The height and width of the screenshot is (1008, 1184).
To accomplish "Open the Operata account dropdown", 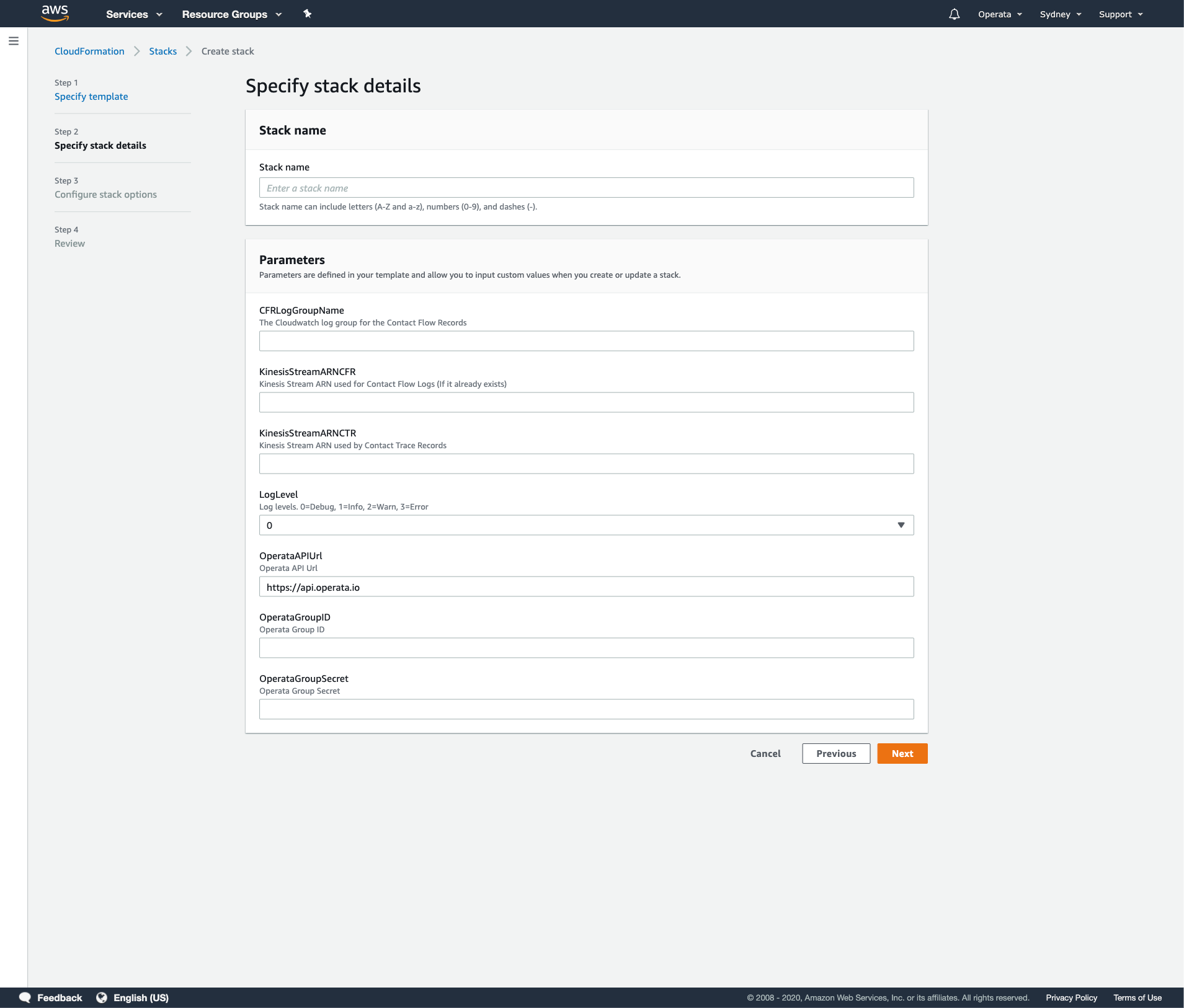I will tap(1000, 14).
